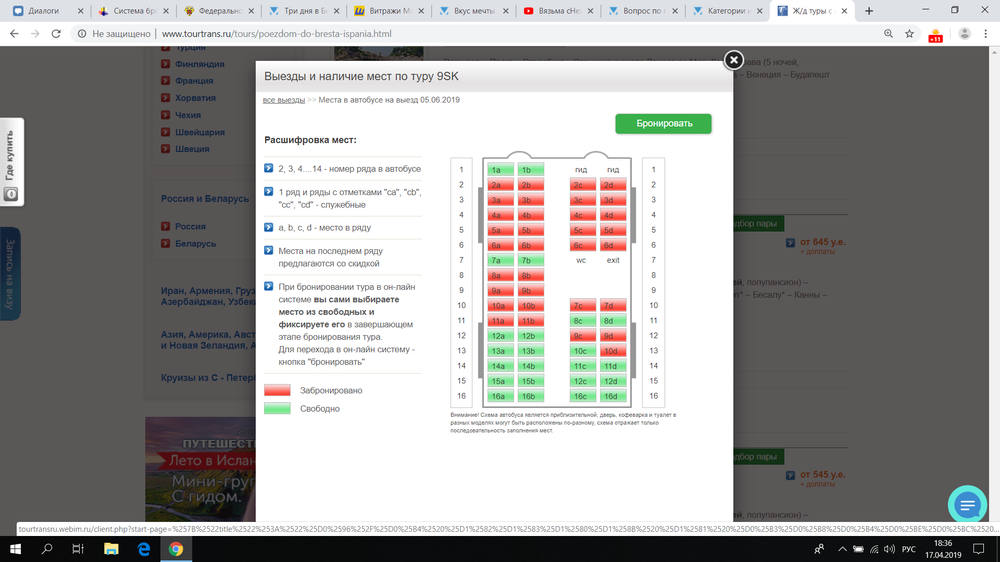The width and height of the screenshot is (1000, 562).
Task: Select free seat 1a
Action: [500, 170]
